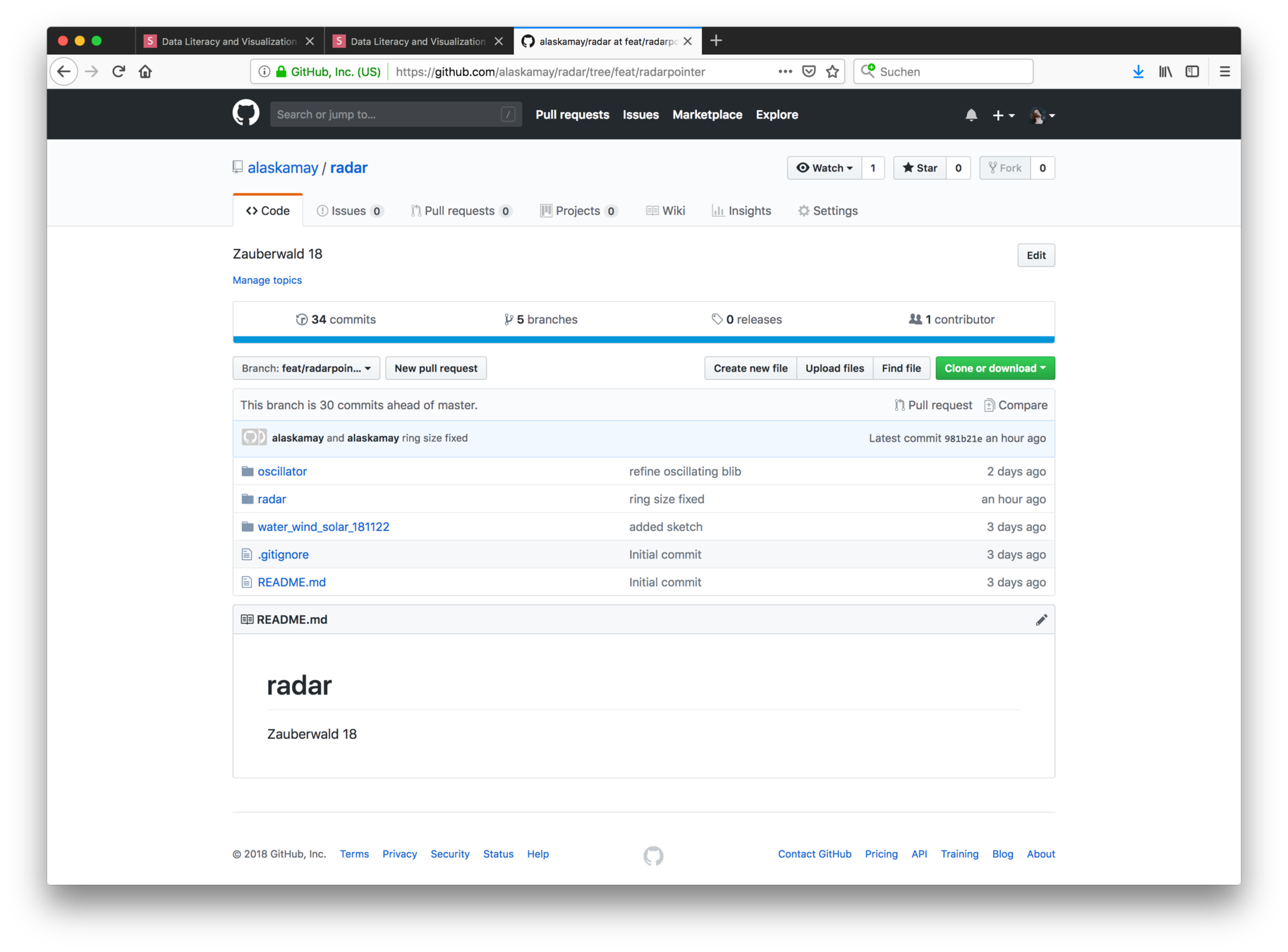Click the Find file button
This screenshot has width=1288, height=952.
coord(901,368)
